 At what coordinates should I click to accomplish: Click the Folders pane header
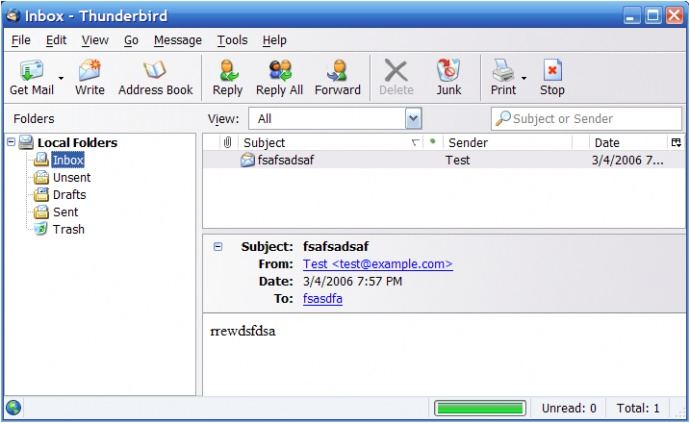pyautogui.click(x=34, y=118)
